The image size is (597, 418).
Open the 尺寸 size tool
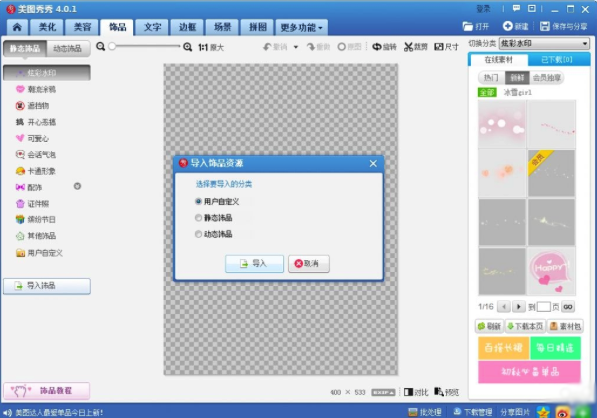[x=446, y=47]
